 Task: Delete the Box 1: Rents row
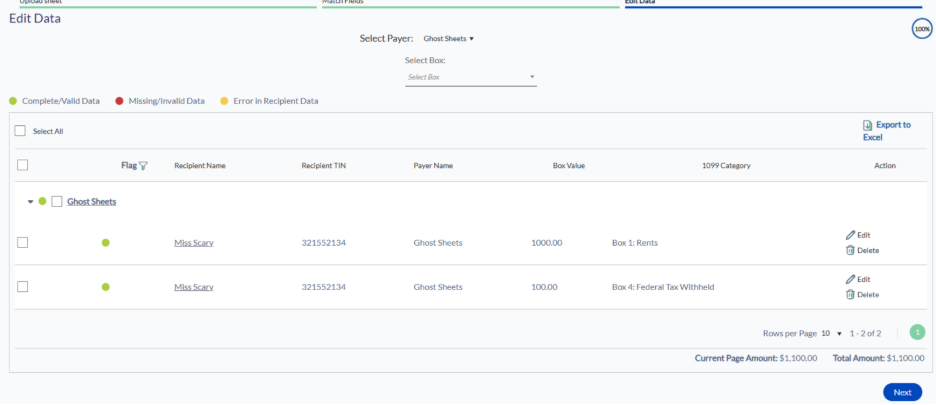(x=861, y=250)
